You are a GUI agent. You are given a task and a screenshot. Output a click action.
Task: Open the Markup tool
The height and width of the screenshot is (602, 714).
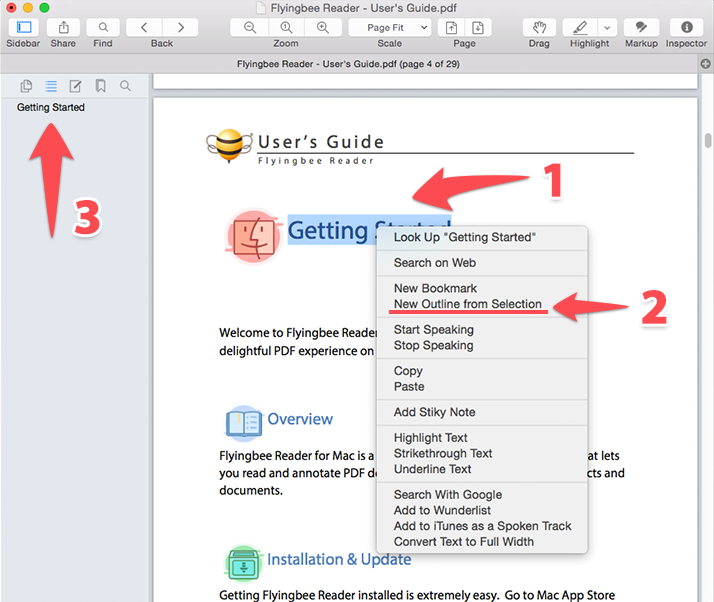(641, 28)
